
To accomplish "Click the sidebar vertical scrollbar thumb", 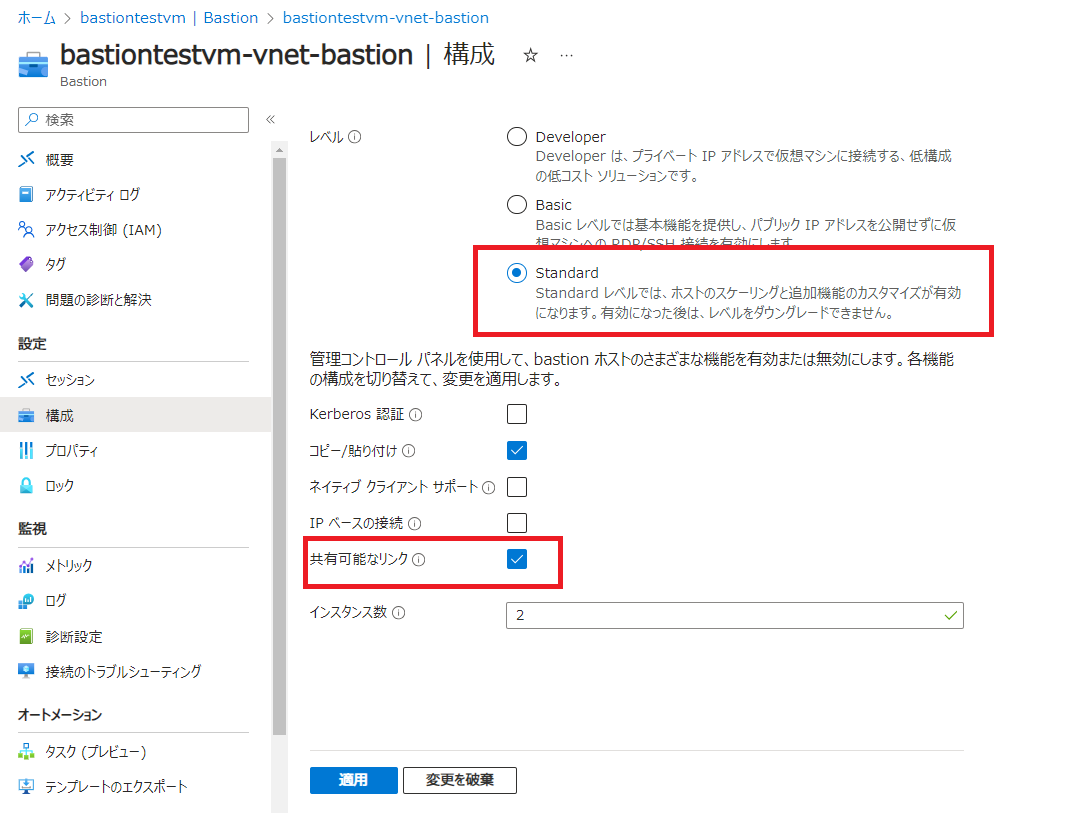I will 279,447.
